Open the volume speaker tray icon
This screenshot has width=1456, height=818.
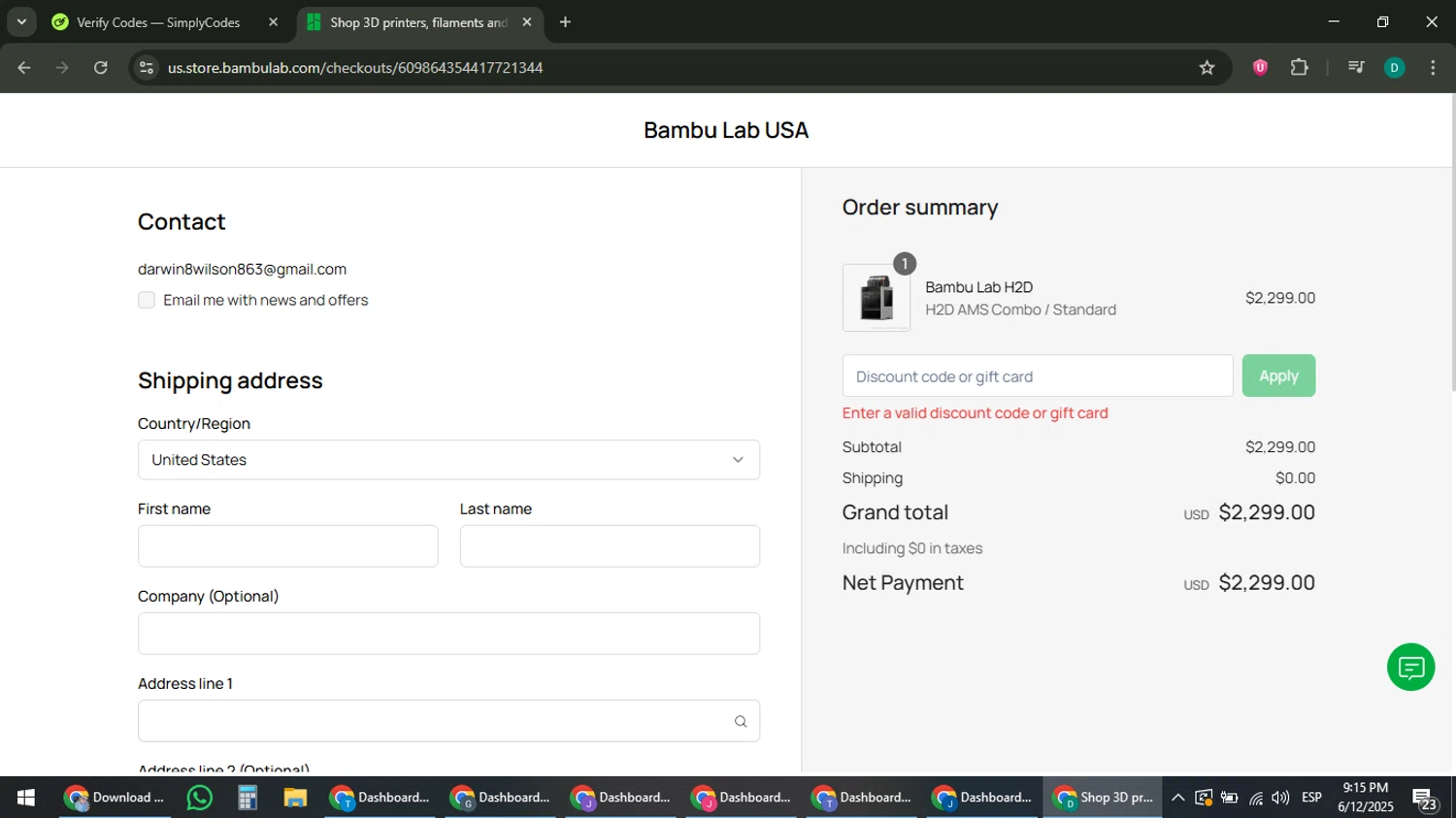(x=1280, y=798)
